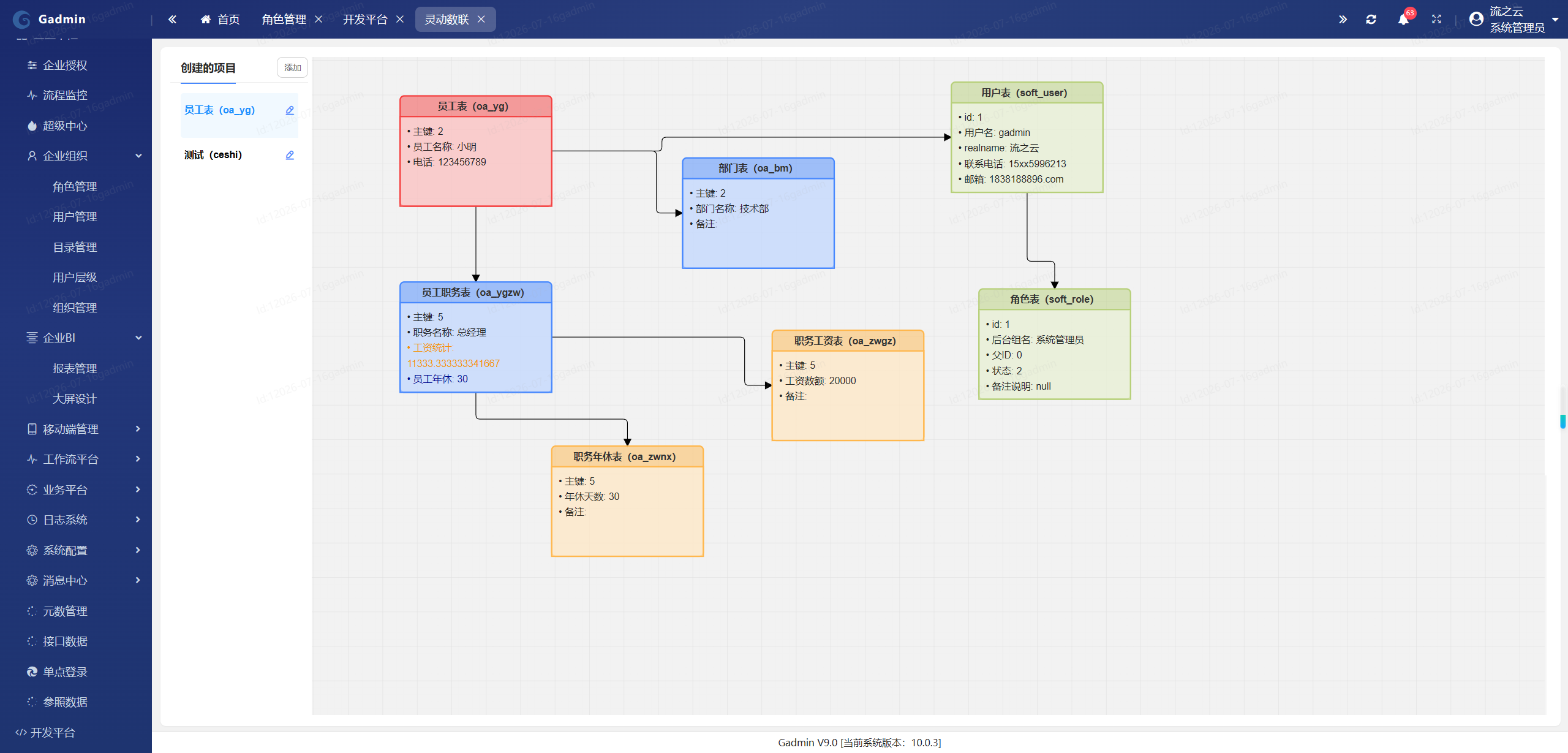Viewport: 1568px width, 753px height.
Task: Select the 部门表 (oa_bm) diagram node
Action: tap(758, 213)
